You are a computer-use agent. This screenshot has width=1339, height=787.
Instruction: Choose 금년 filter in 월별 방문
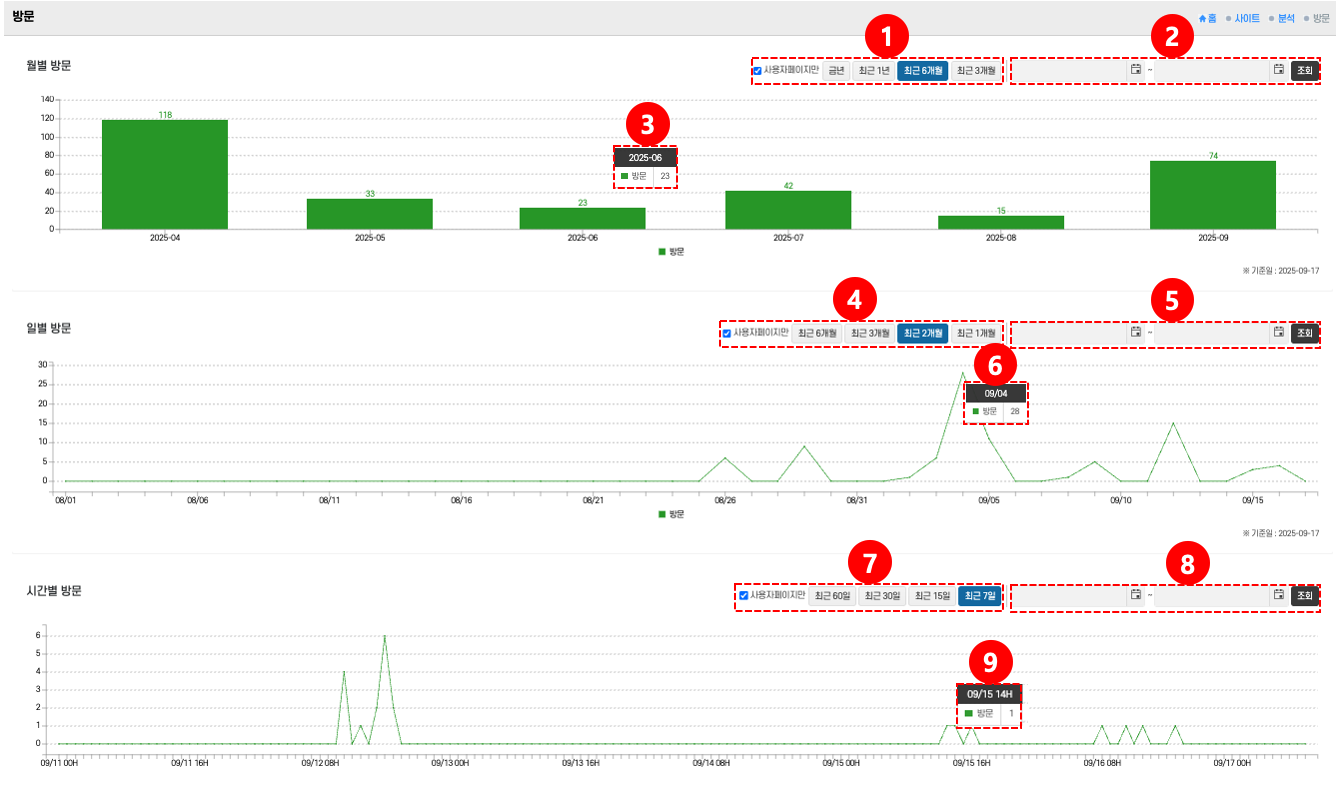click(836, 71)
